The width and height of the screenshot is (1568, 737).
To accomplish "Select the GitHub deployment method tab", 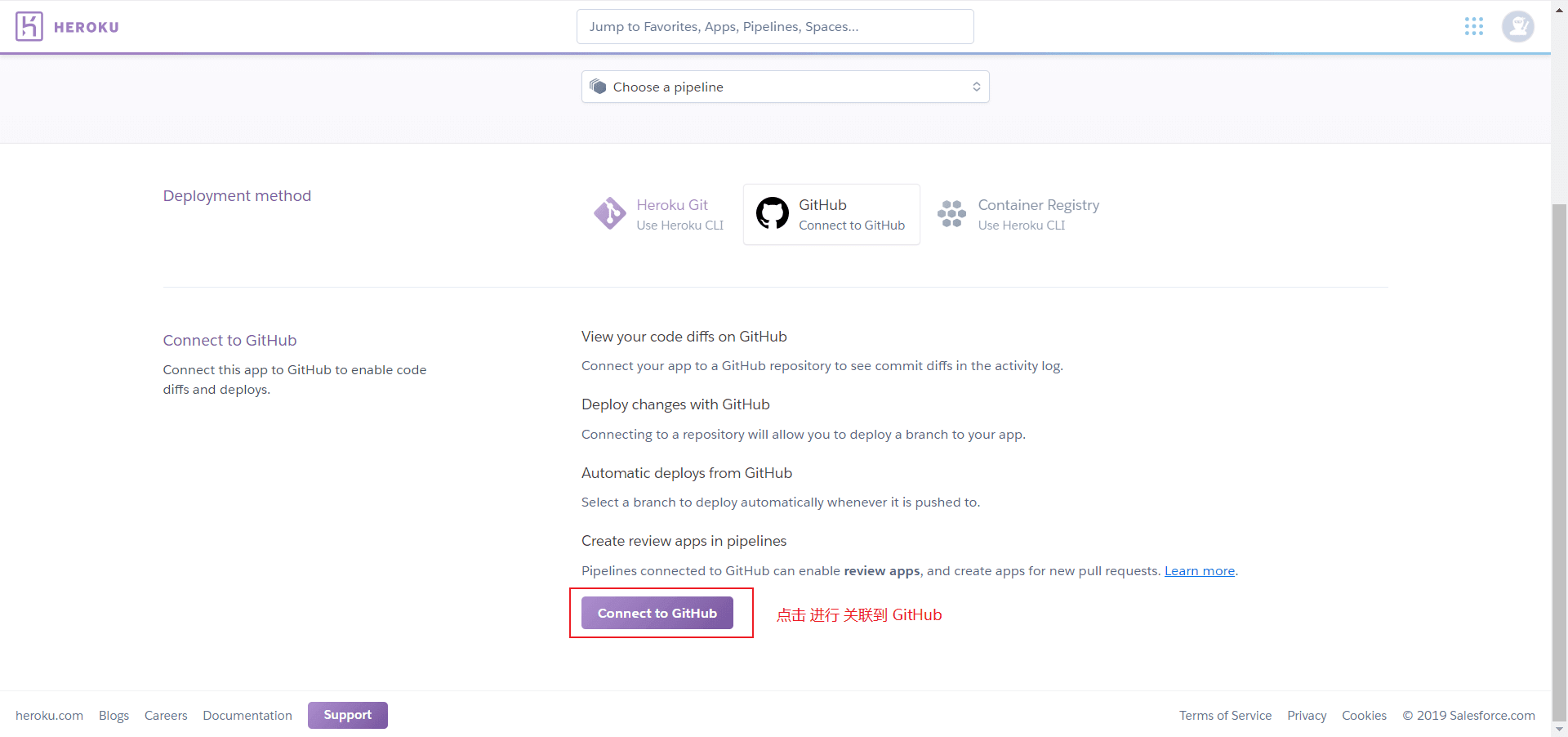I will tap(850, 214).
